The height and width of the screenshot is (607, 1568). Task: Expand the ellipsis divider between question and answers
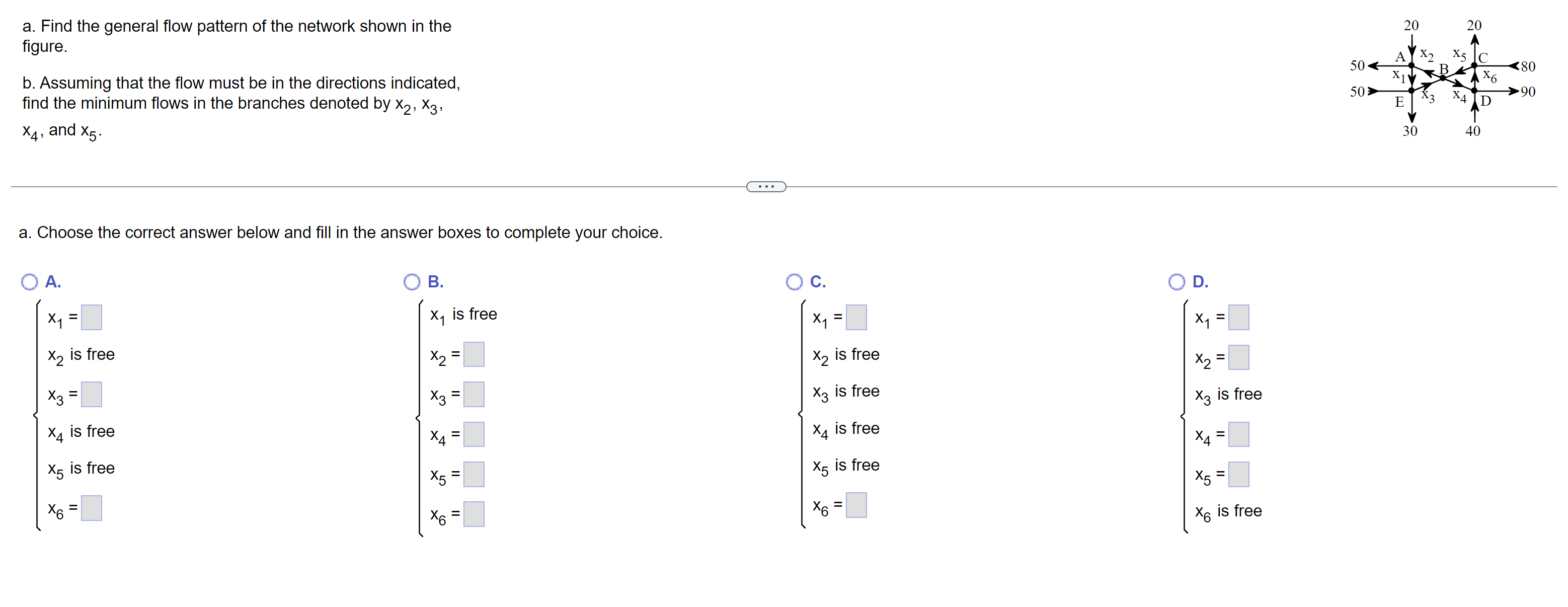pyautogui.click(x=766, y=187)
